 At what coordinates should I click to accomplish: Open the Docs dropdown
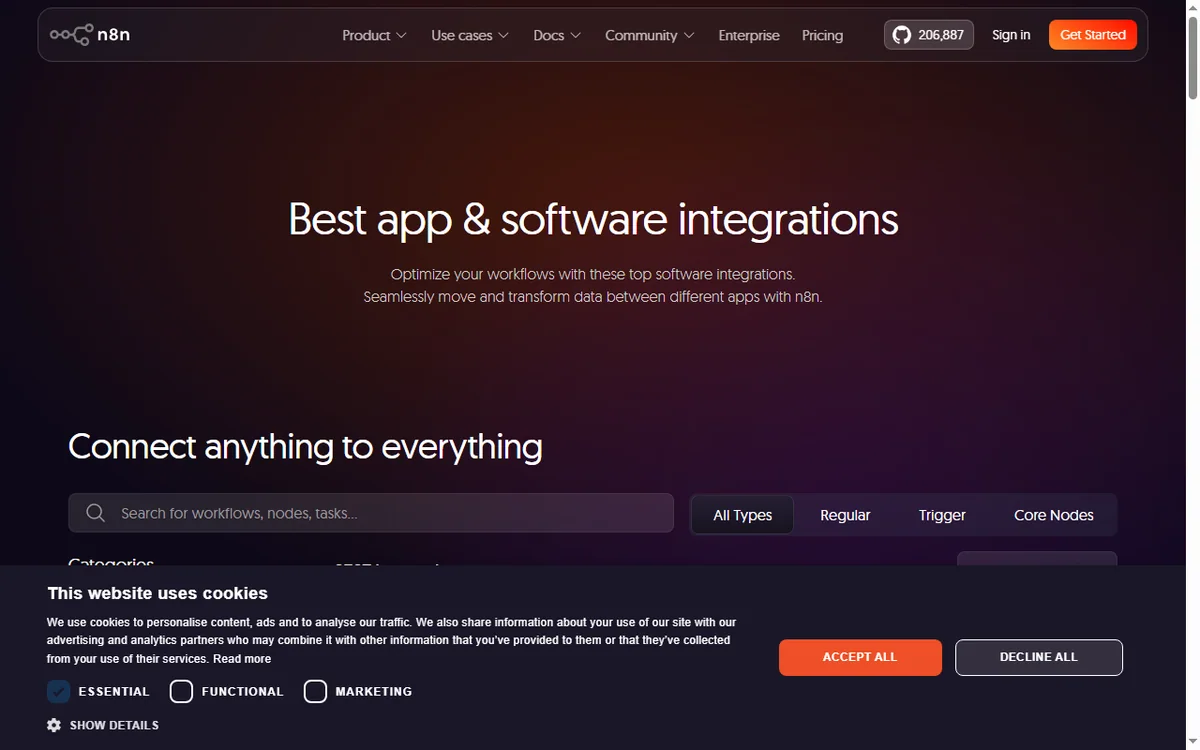[556, 35]
